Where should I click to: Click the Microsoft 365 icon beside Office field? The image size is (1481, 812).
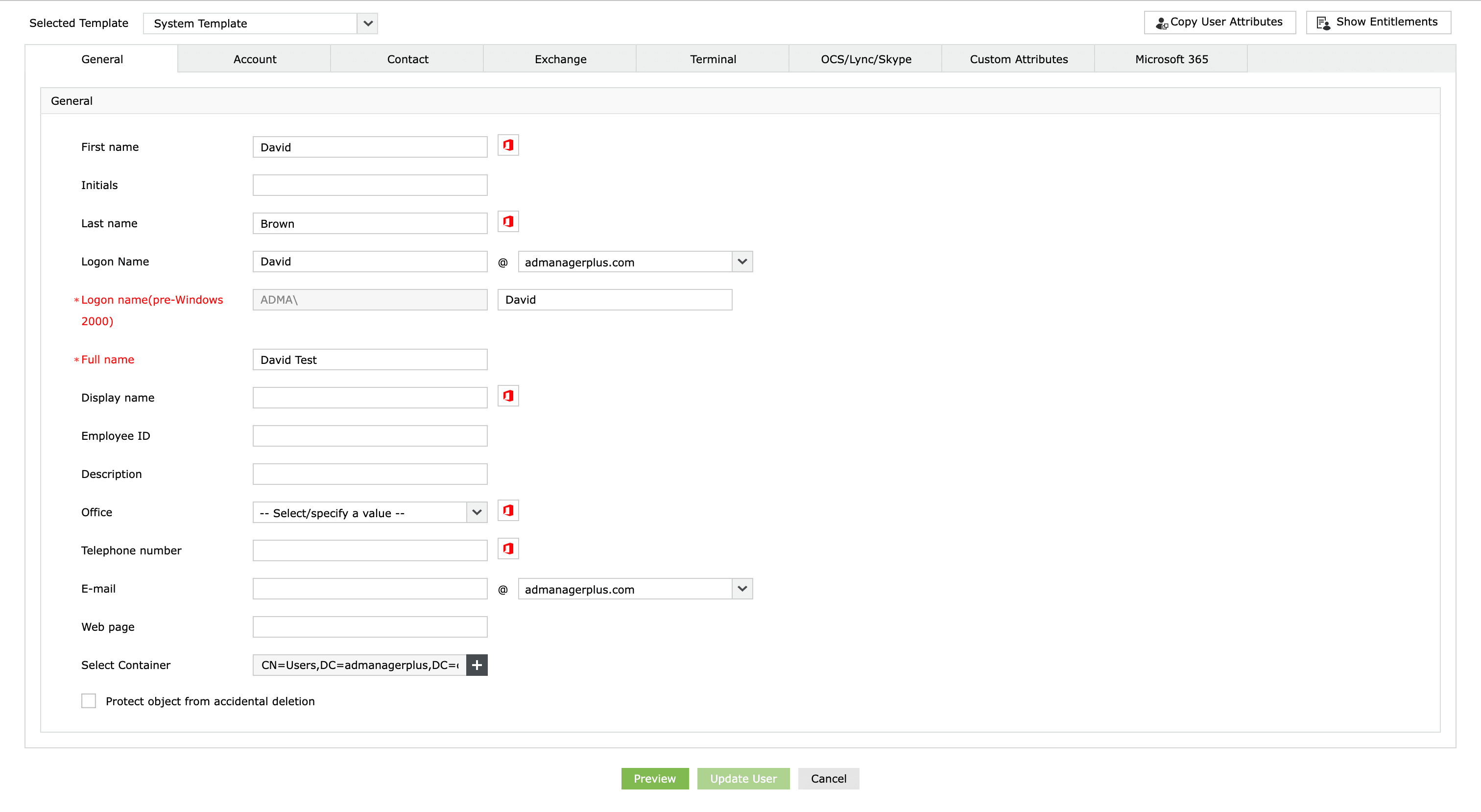tap(508, 510)
